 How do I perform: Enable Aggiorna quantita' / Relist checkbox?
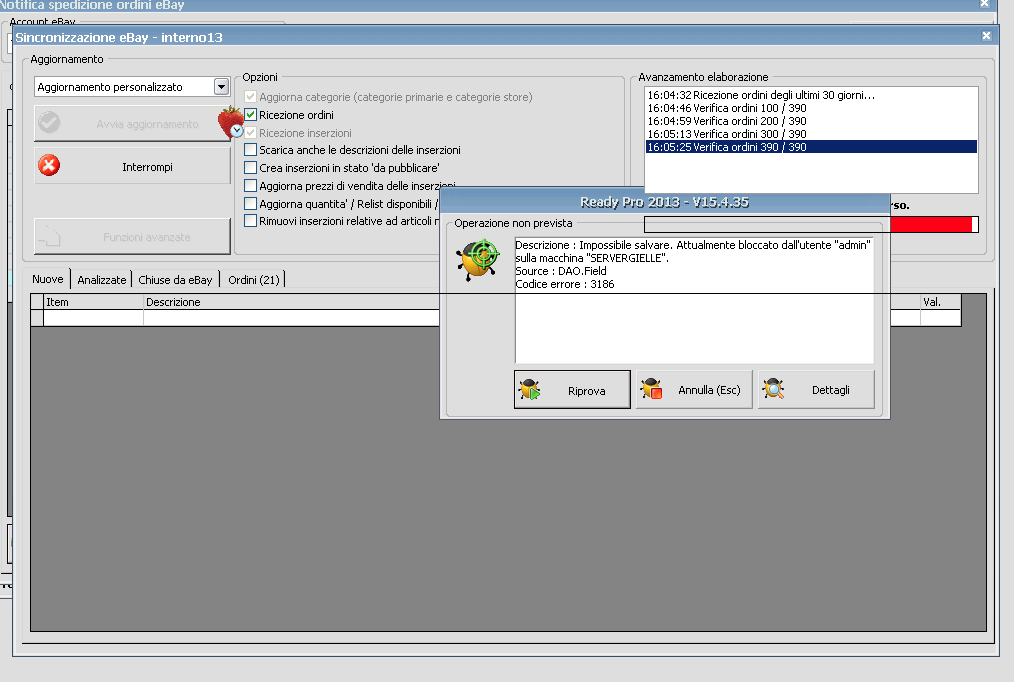click(x=250, y=203)
